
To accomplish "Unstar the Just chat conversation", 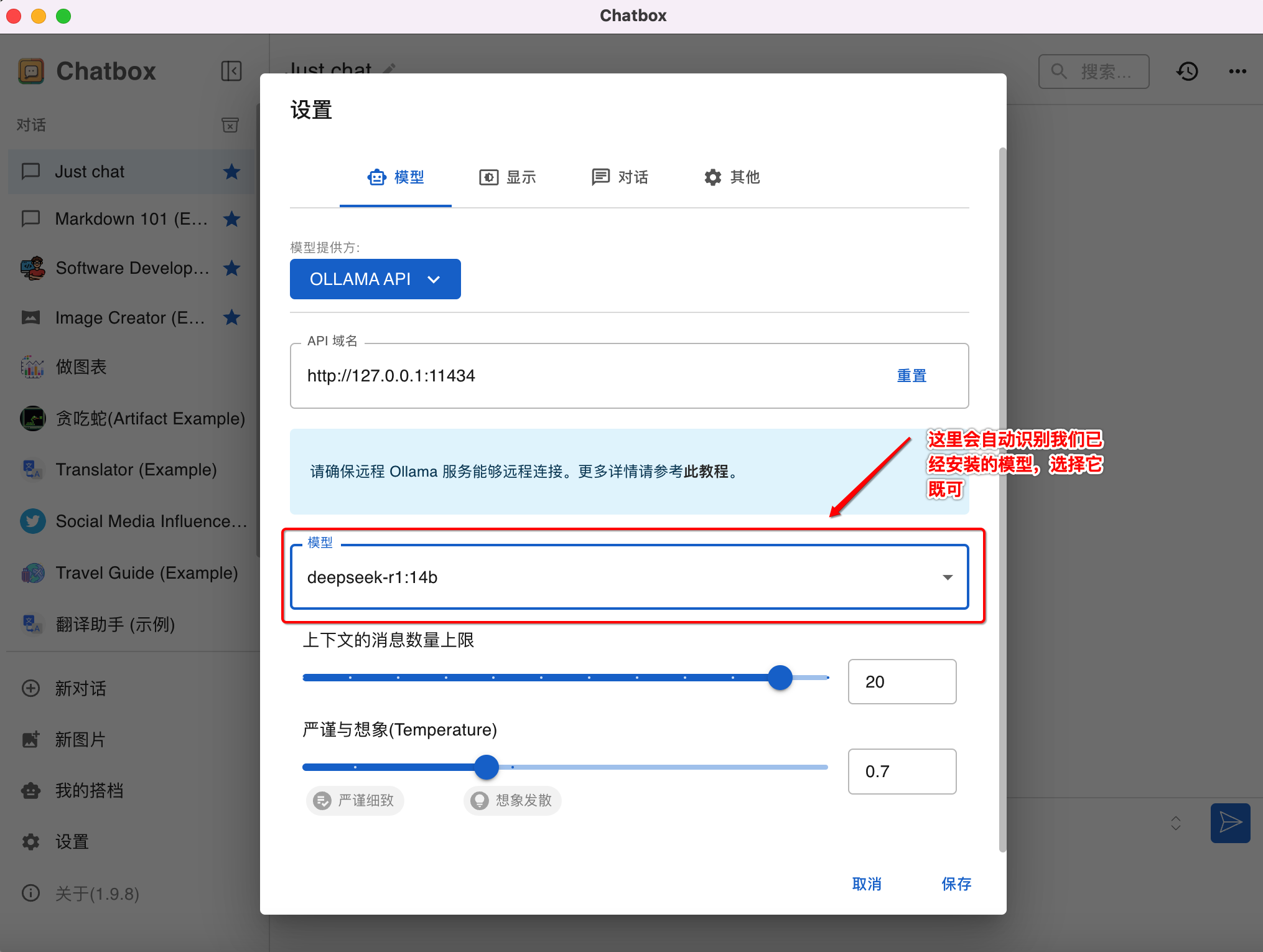I will (231, 172).
